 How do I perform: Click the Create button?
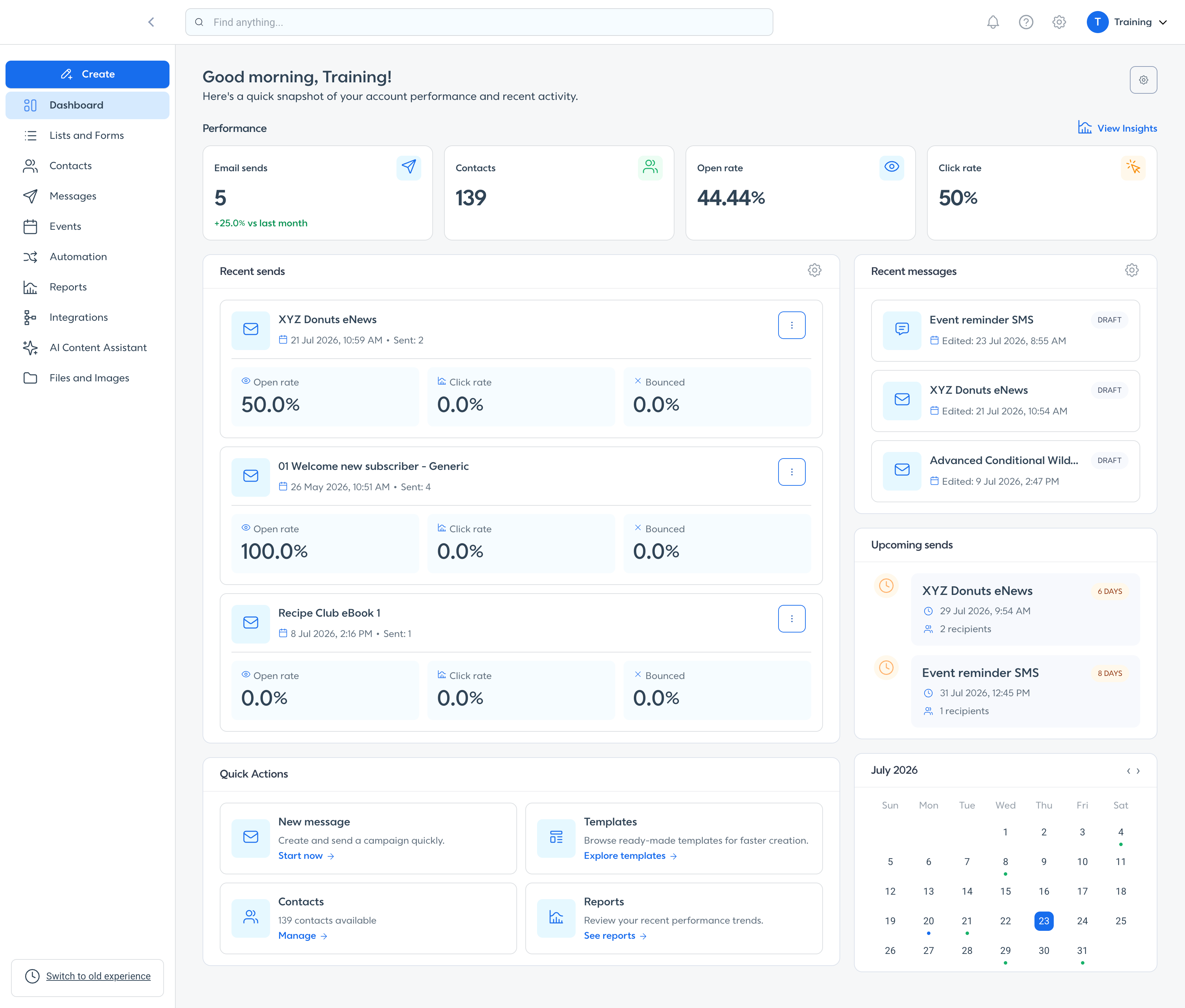click(87, 74)
